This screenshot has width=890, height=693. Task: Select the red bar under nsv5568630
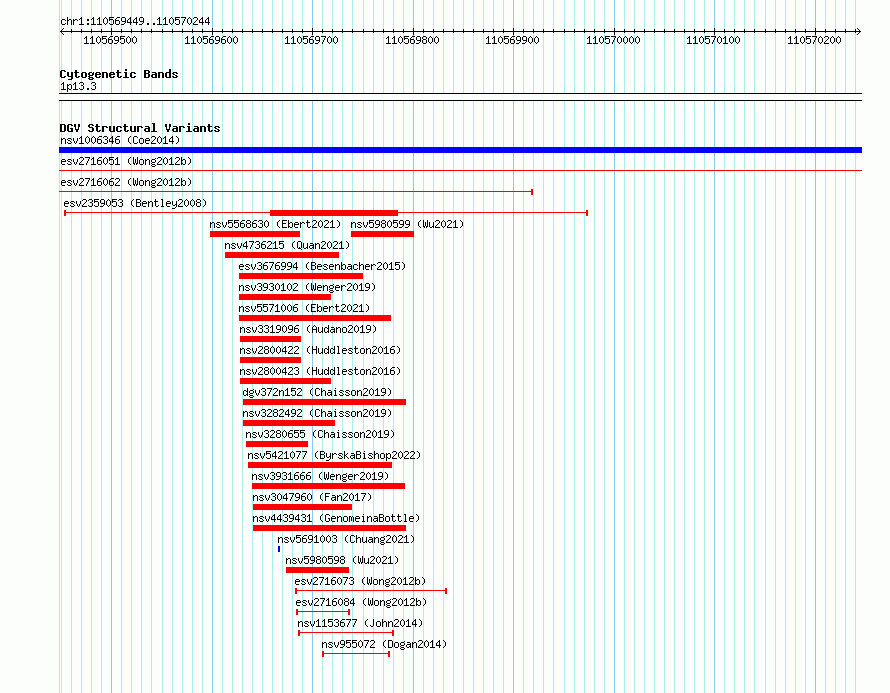[x=255, y=234]
